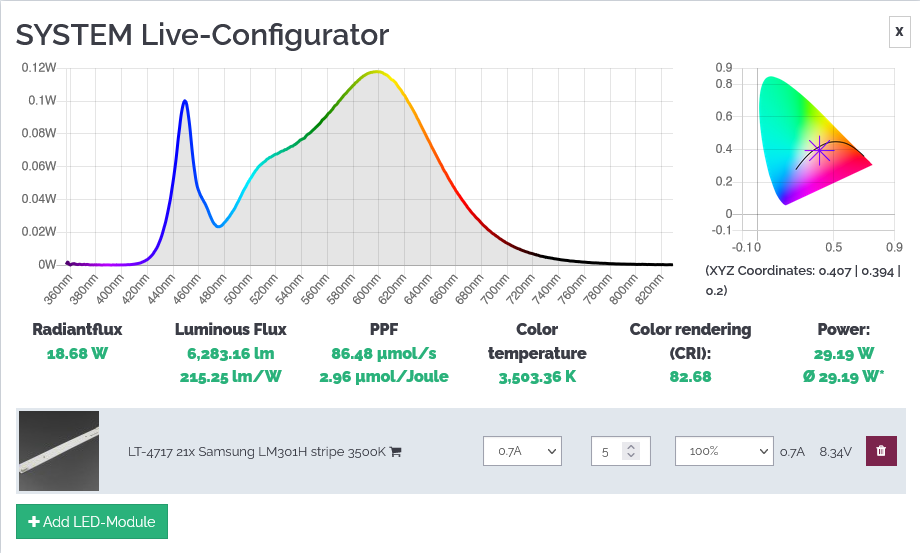Open the LT-4717 Samsung LM301H stripe product link

(x=257, y=452)
